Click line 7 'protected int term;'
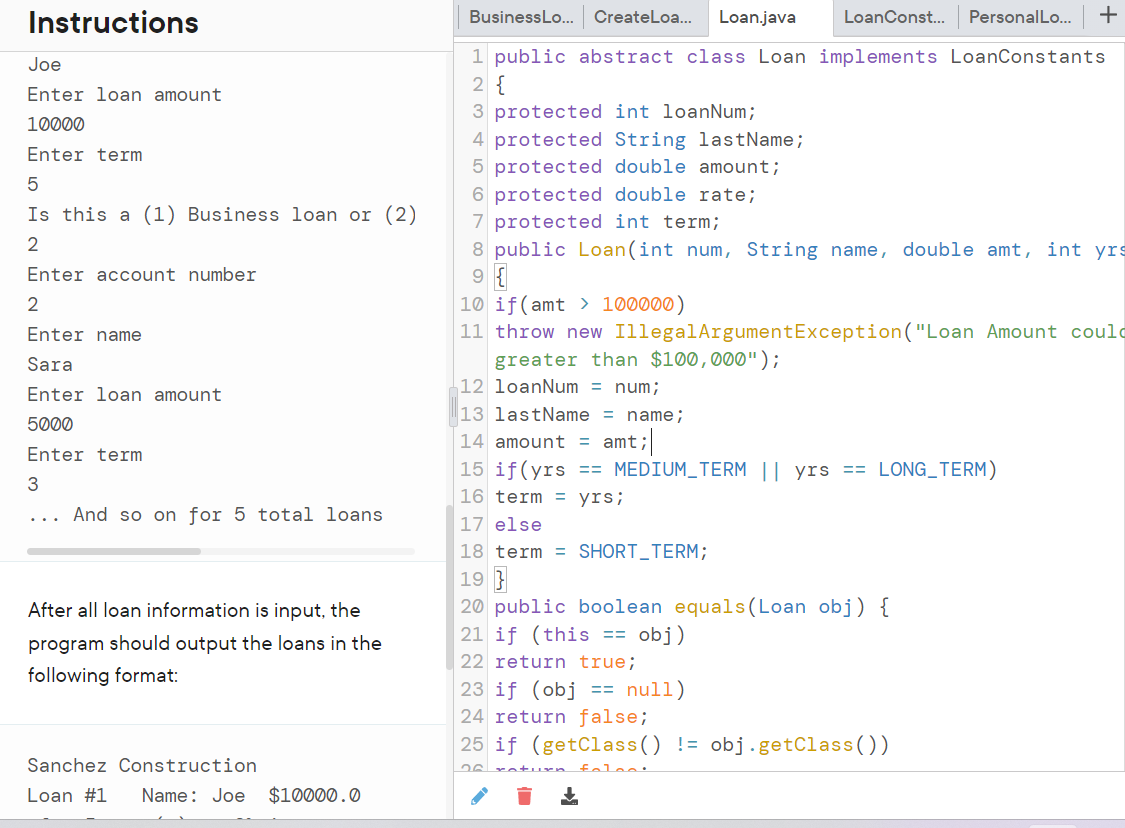Viewport: 1125px width, 828px height. (x=607, y=222)
